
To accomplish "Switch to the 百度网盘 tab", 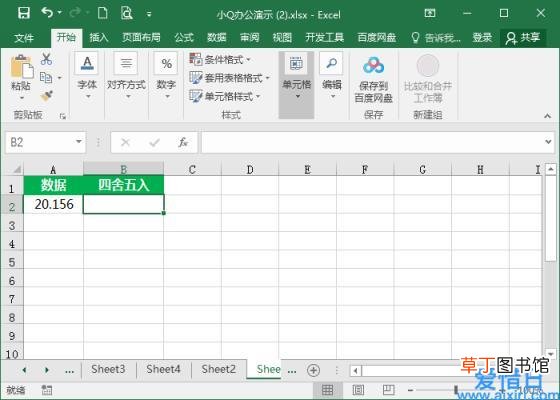I will 376,38.
